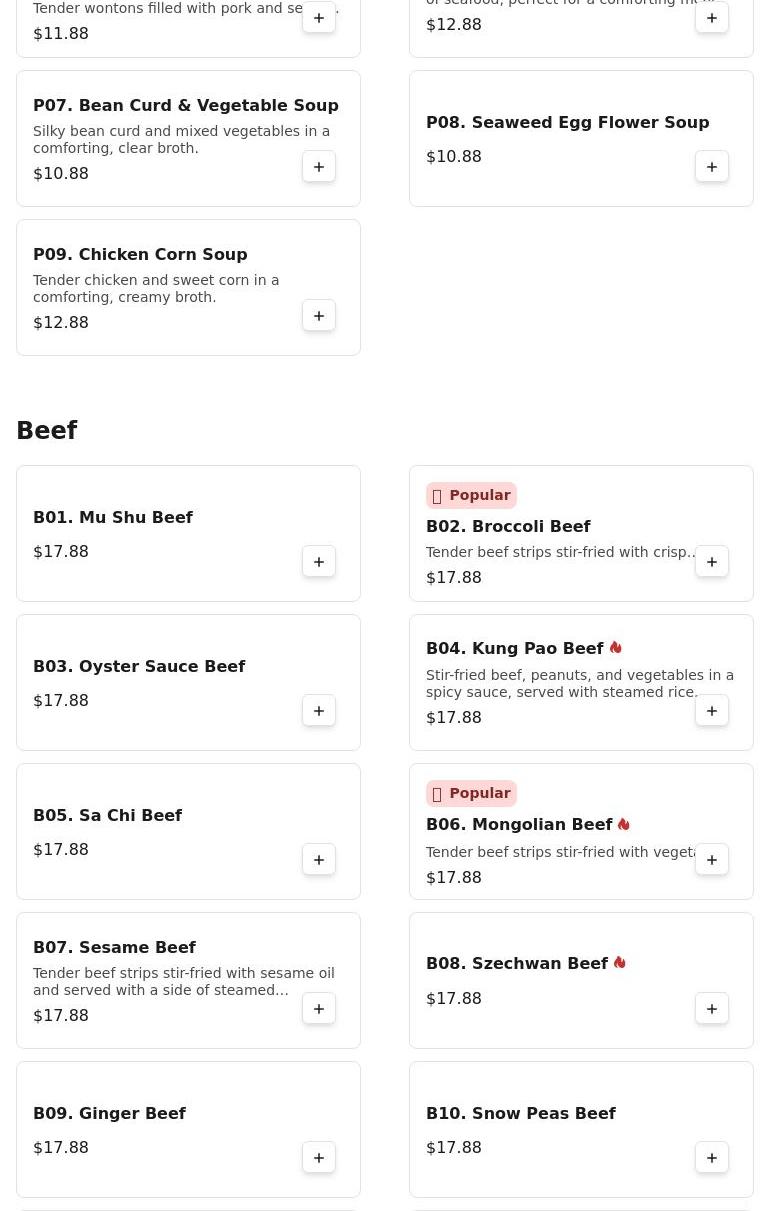This screenshot has height=1211, width=770.
Task: Click the Popular badge above Broccoli Beef
Action: (471, 495)
